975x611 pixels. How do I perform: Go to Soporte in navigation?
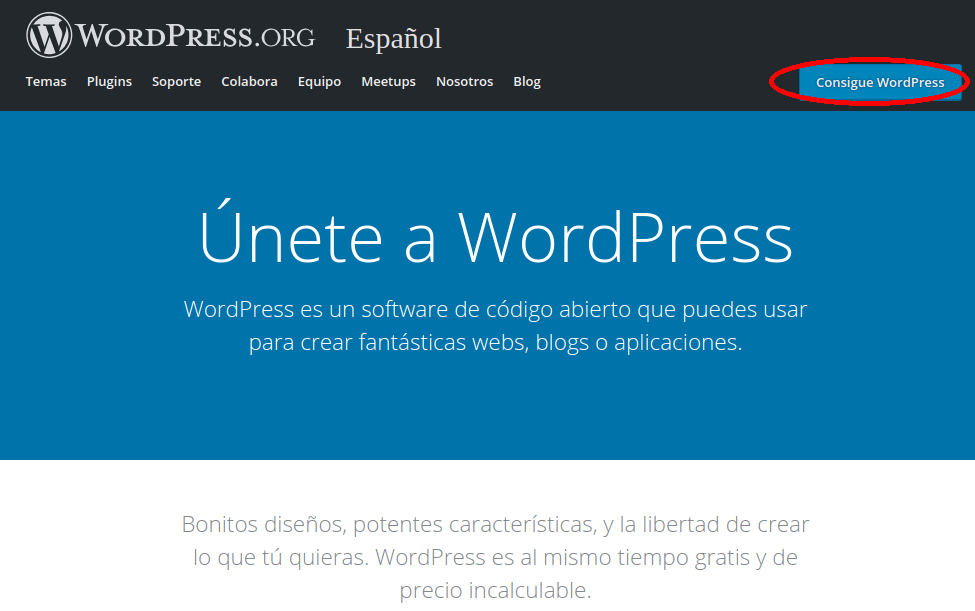click(x=177, y=81)
